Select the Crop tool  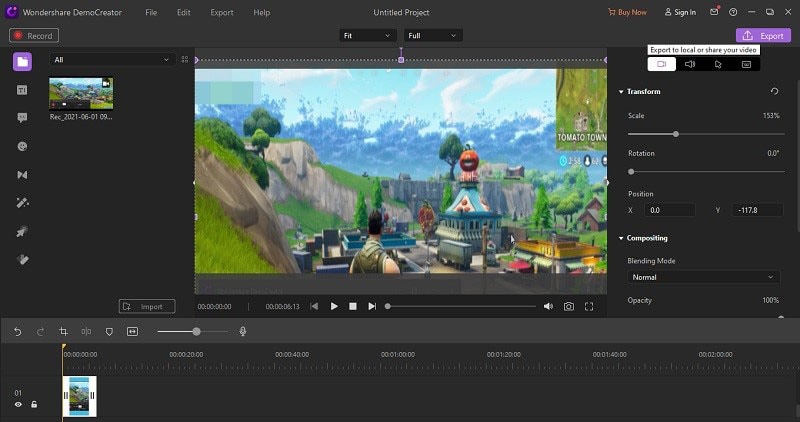(63, 332)
